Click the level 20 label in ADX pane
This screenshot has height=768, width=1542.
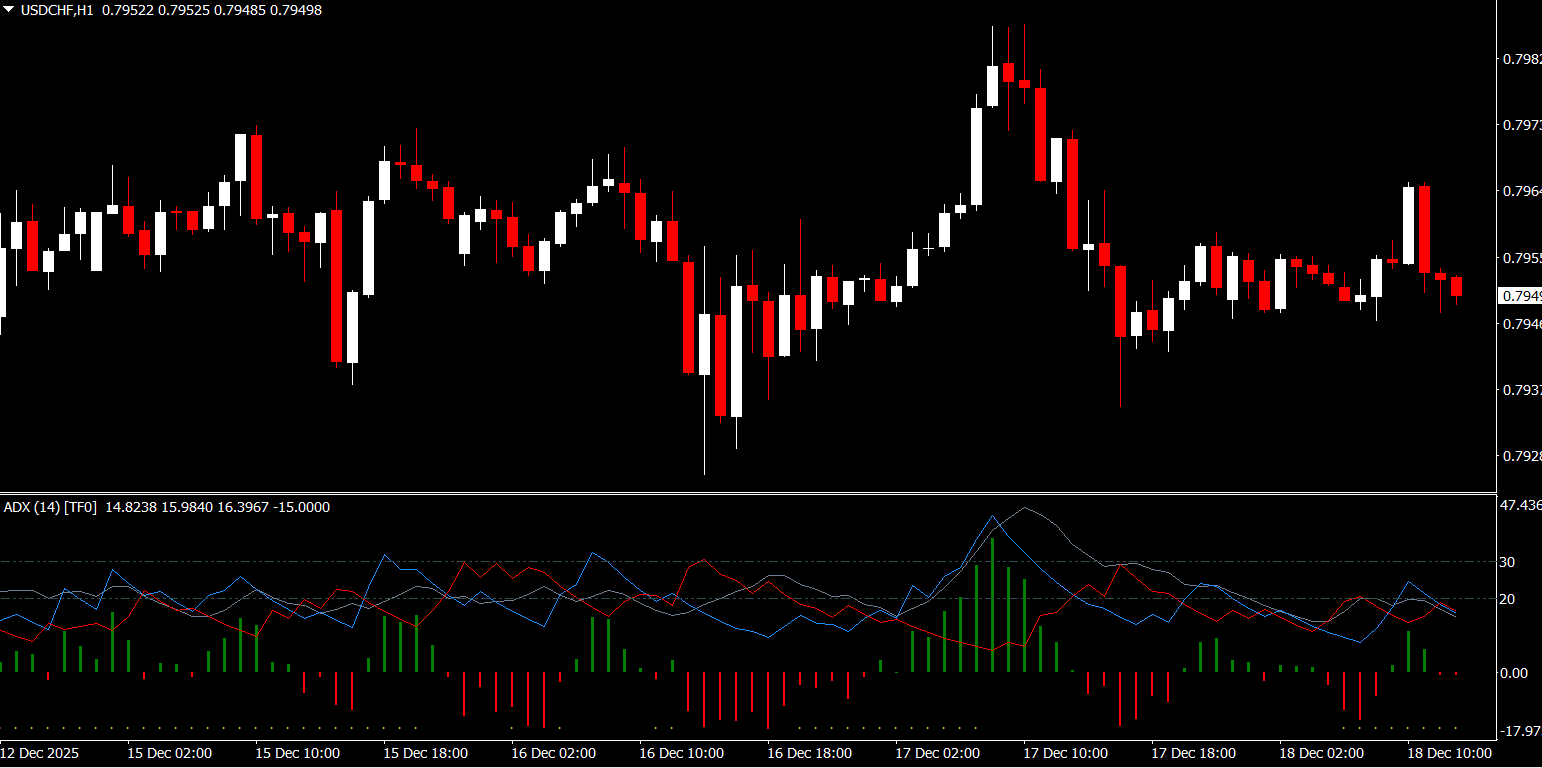[1506, 599]
